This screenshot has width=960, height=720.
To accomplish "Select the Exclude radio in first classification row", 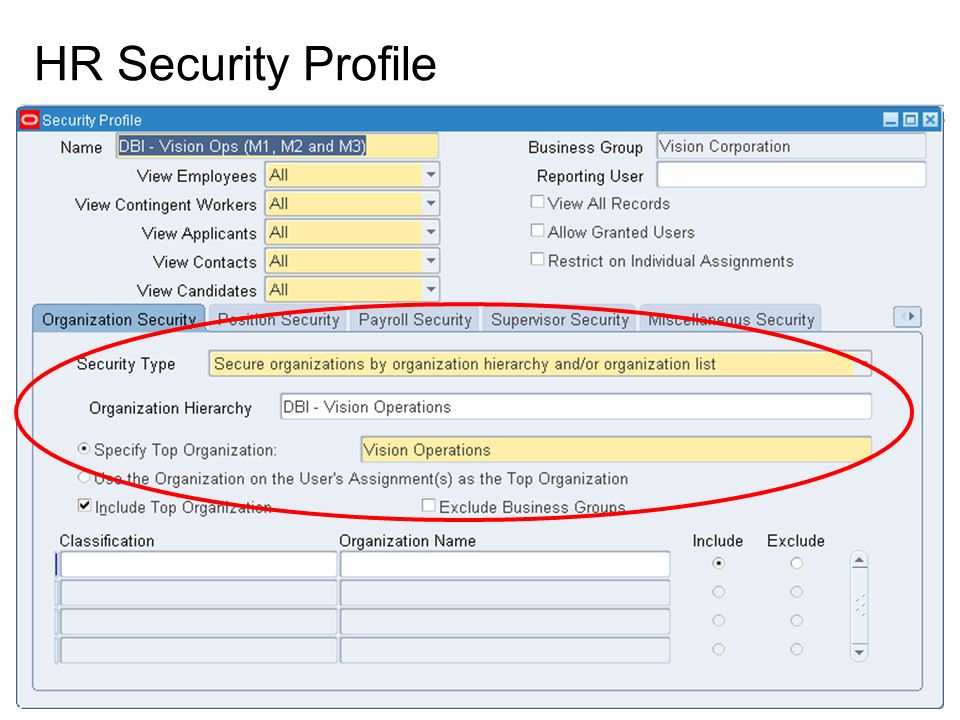I will tap(796, 563).
